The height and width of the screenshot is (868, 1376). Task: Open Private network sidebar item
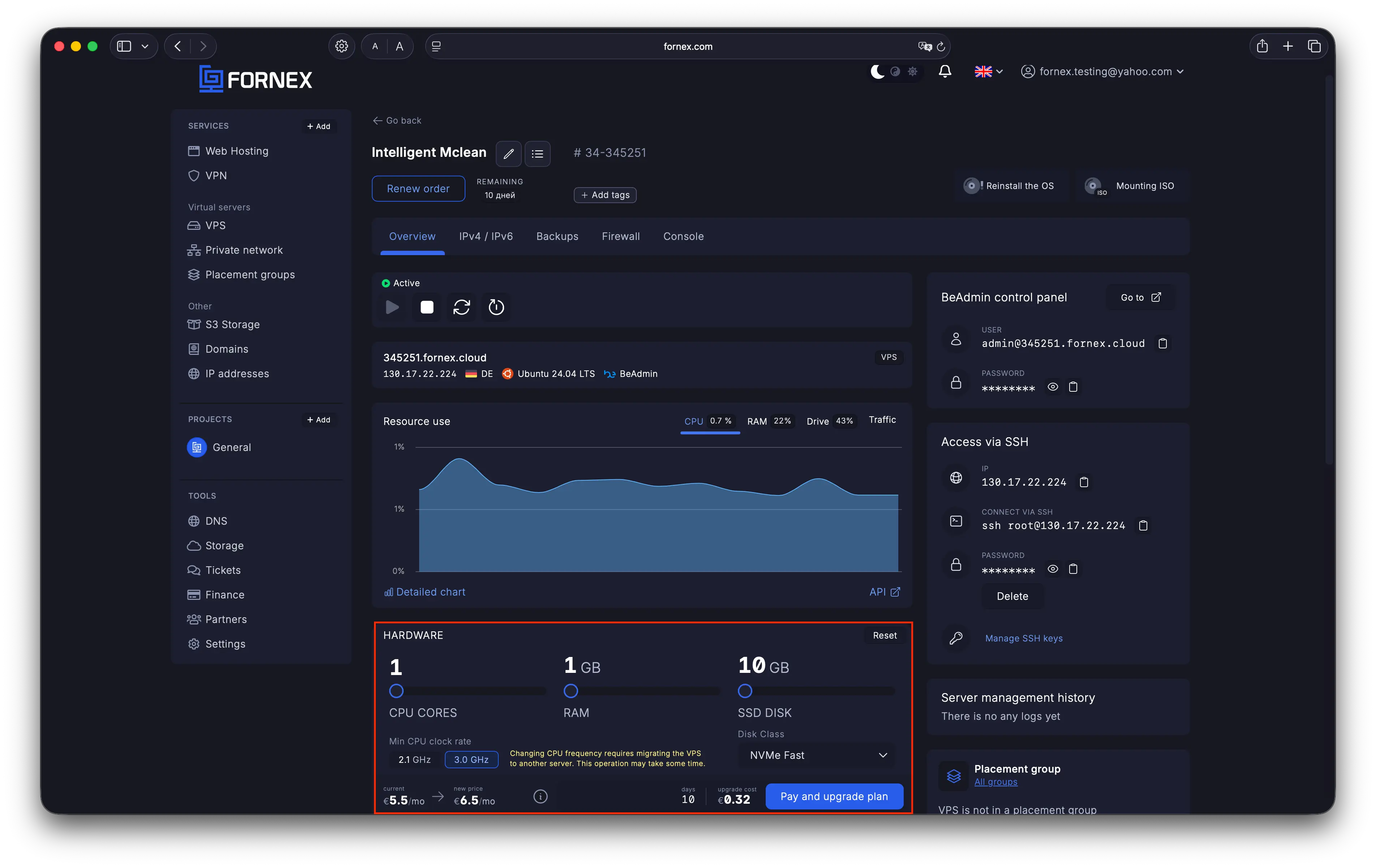[x=235, y=250]
